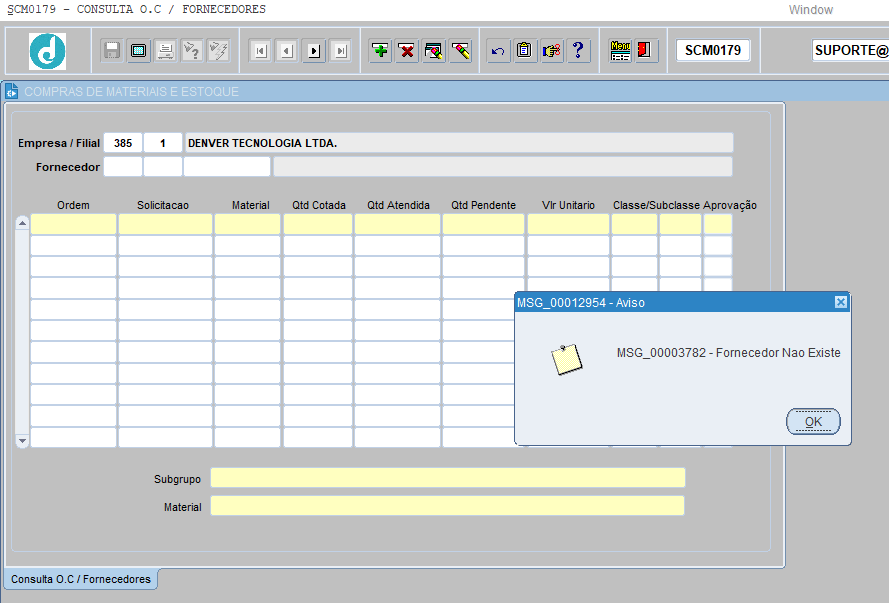This screenshot has width=889, height=603.
Task: Click the undo arrow icon
Action: (x=498, y=50)
